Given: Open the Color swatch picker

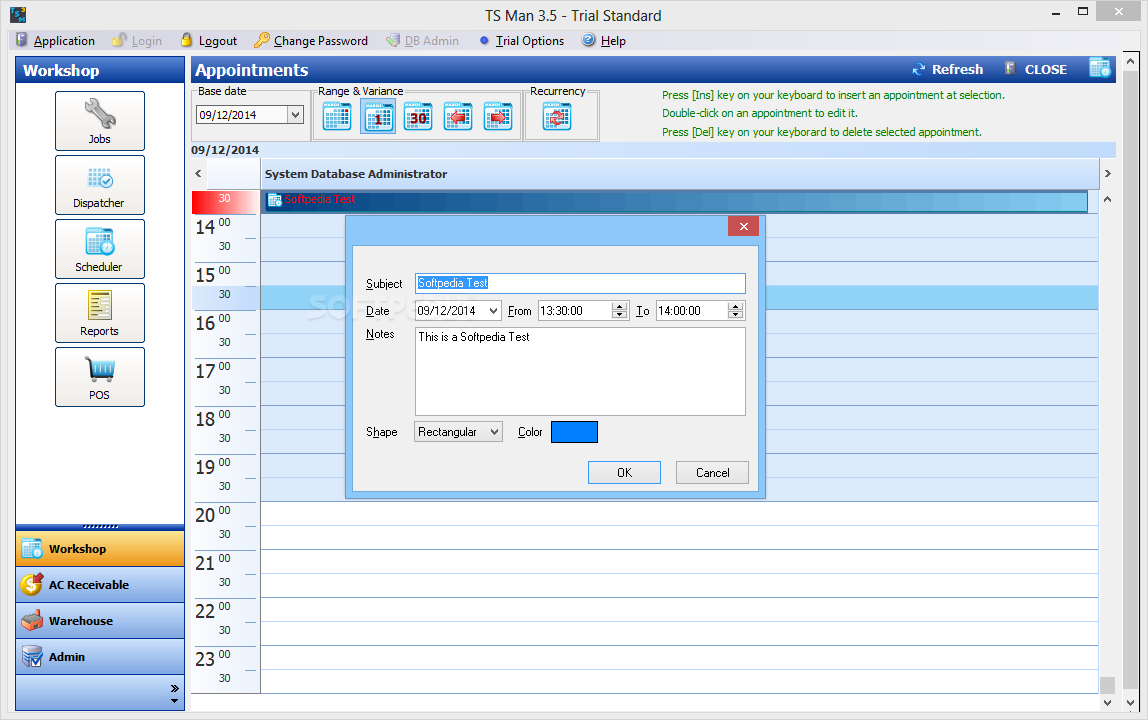Looking at the screenshot, I should click(574, 432).
